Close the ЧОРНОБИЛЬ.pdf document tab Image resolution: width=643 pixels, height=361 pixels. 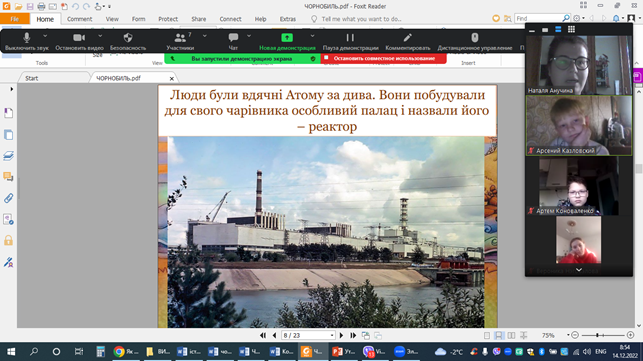click(x=172, y=78)
